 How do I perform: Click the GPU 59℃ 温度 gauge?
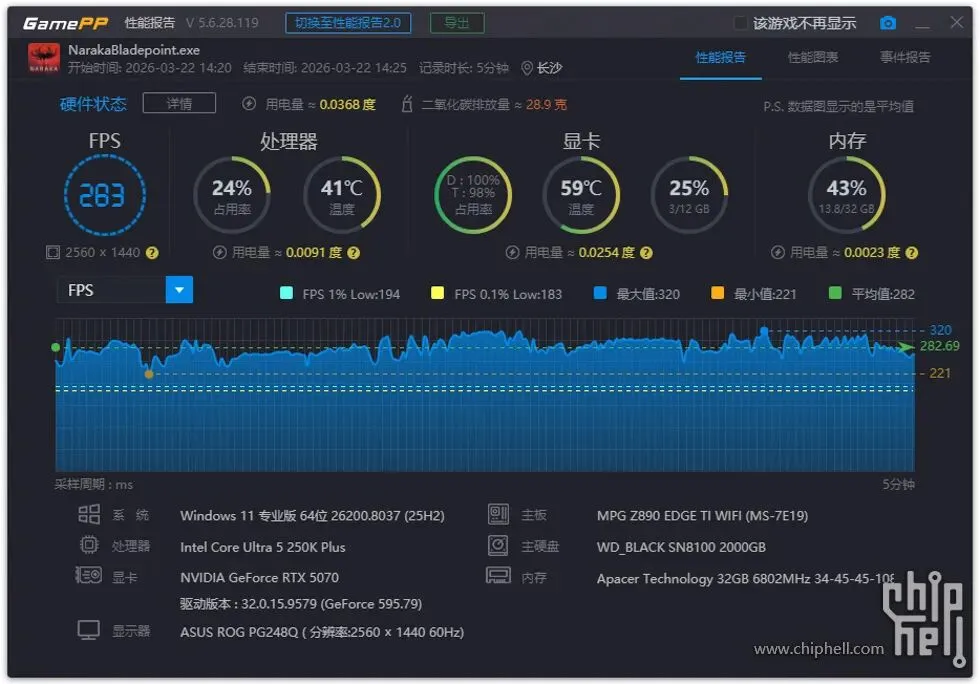[581, 195]
